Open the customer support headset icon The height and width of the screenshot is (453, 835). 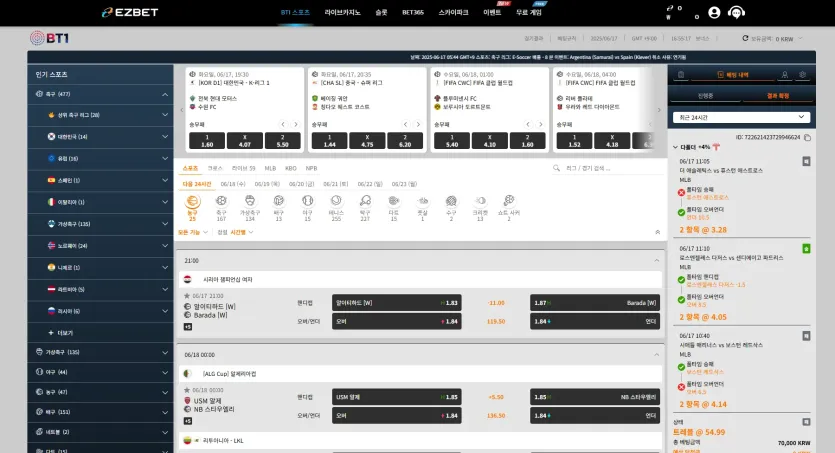736,12
